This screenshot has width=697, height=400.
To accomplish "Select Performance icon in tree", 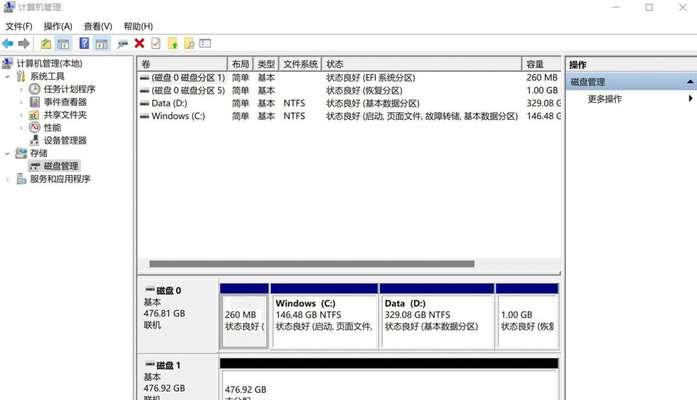I will 35,128.
